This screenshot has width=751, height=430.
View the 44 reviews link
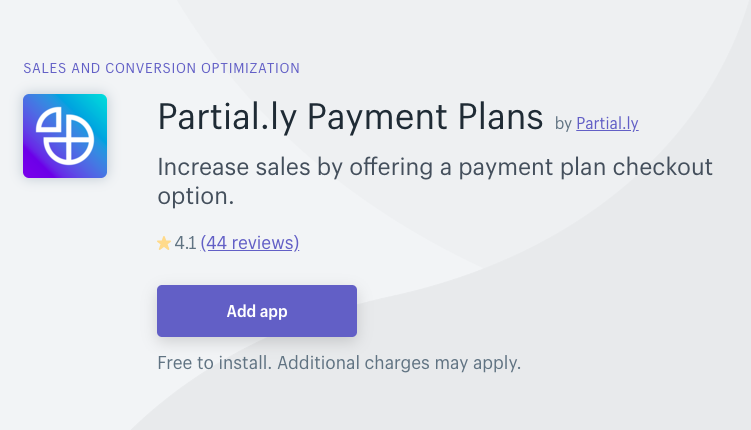pos(250,243)
